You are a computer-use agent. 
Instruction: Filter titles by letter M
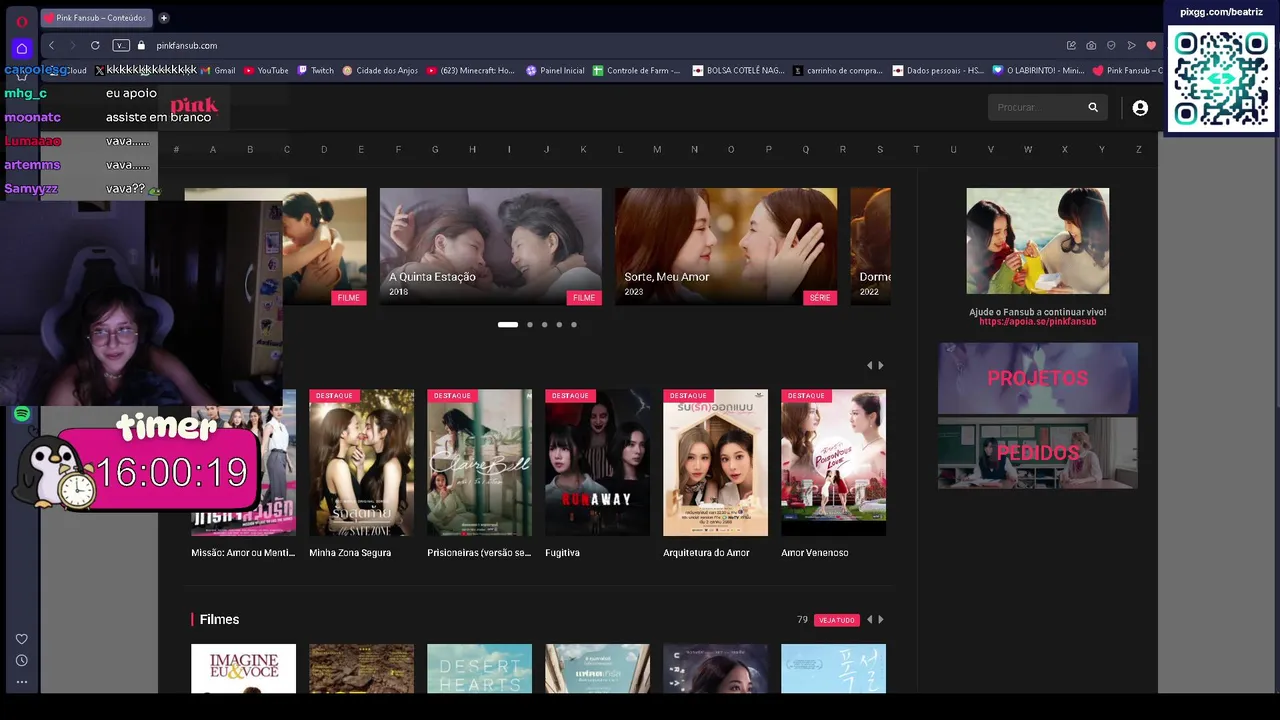tap(657, 150)
